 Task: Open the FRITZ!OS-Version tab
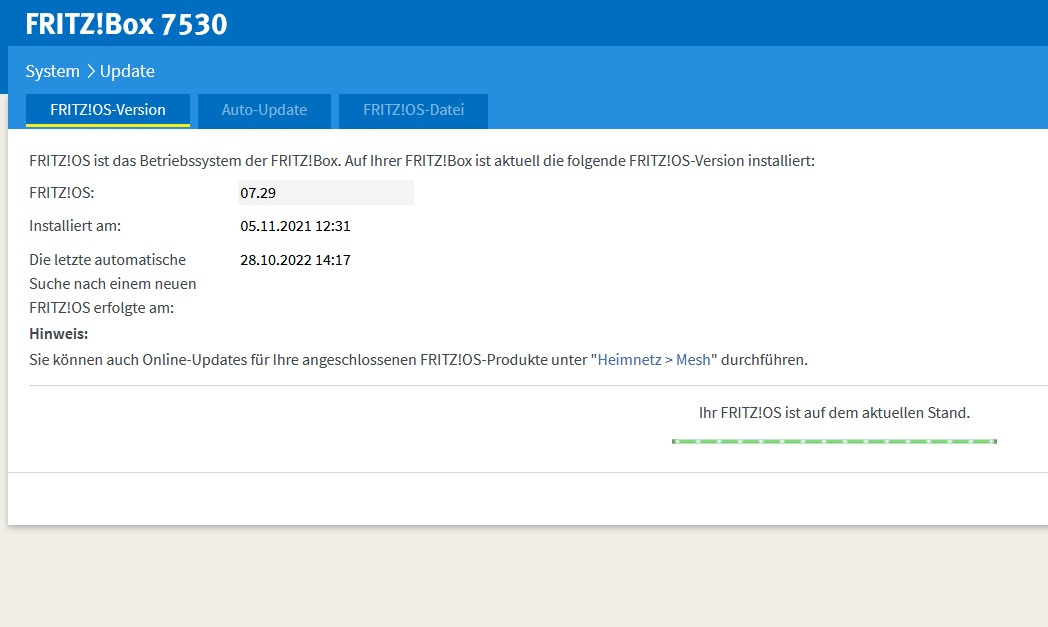tap(108, 110)
